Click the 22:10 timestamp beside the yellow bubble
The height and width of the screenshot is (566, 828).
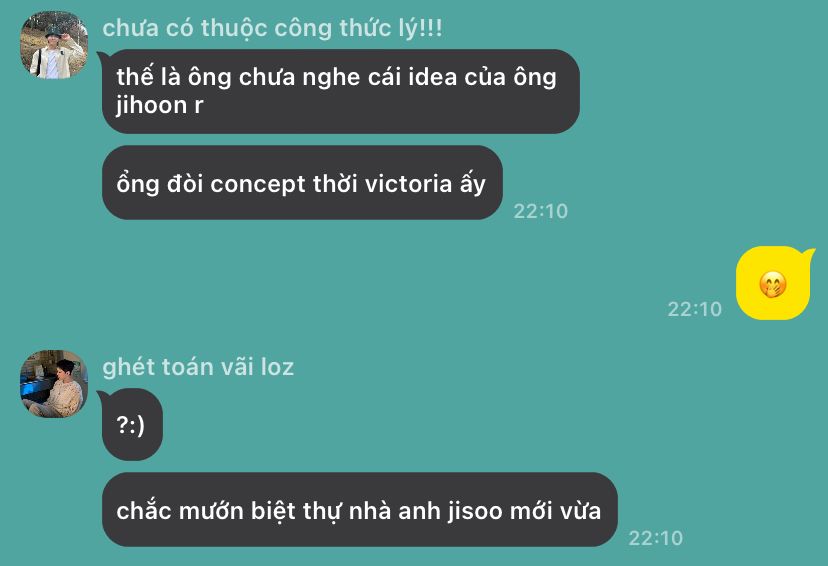click(694, 309)
